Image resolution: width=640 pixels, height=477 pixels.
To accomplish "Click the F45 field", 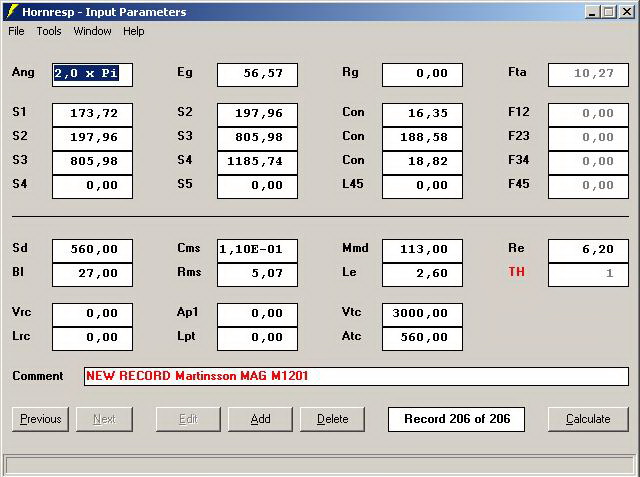I will click(588, 187).
